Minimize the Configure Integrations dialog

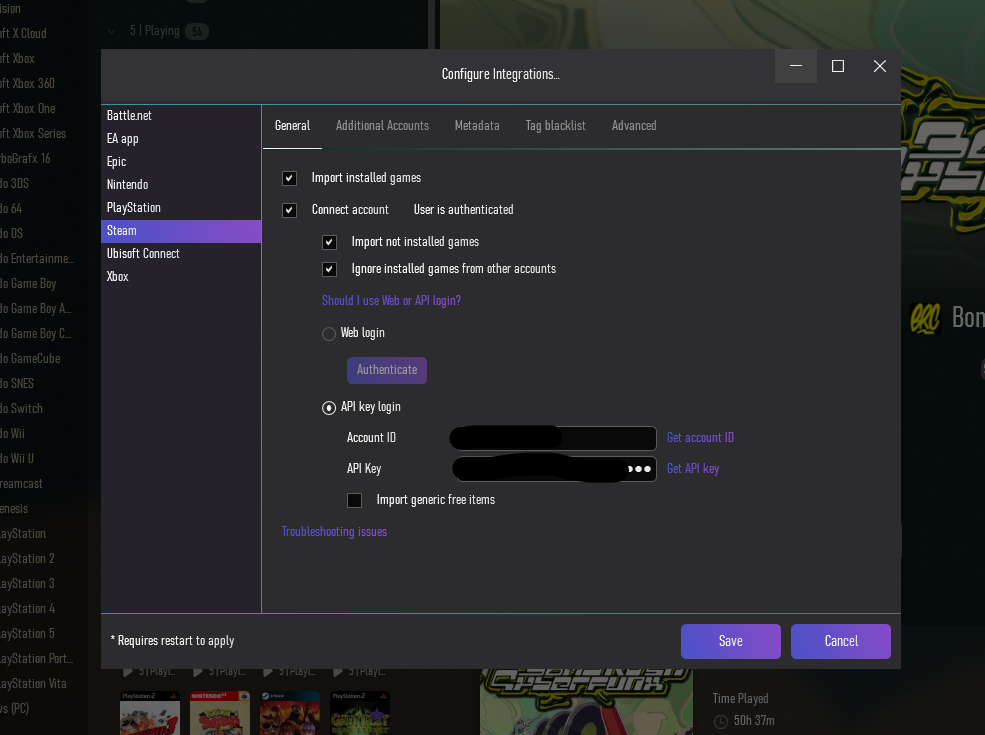(796, 66)
